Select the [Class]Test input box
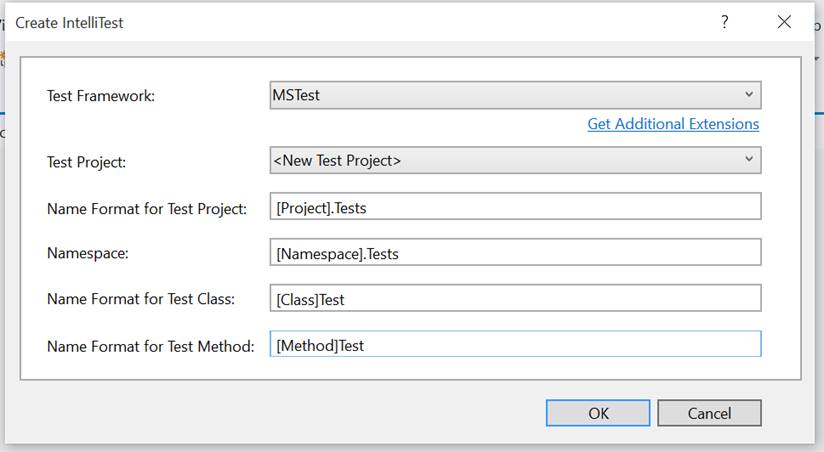824x452 pixels. 515,299
